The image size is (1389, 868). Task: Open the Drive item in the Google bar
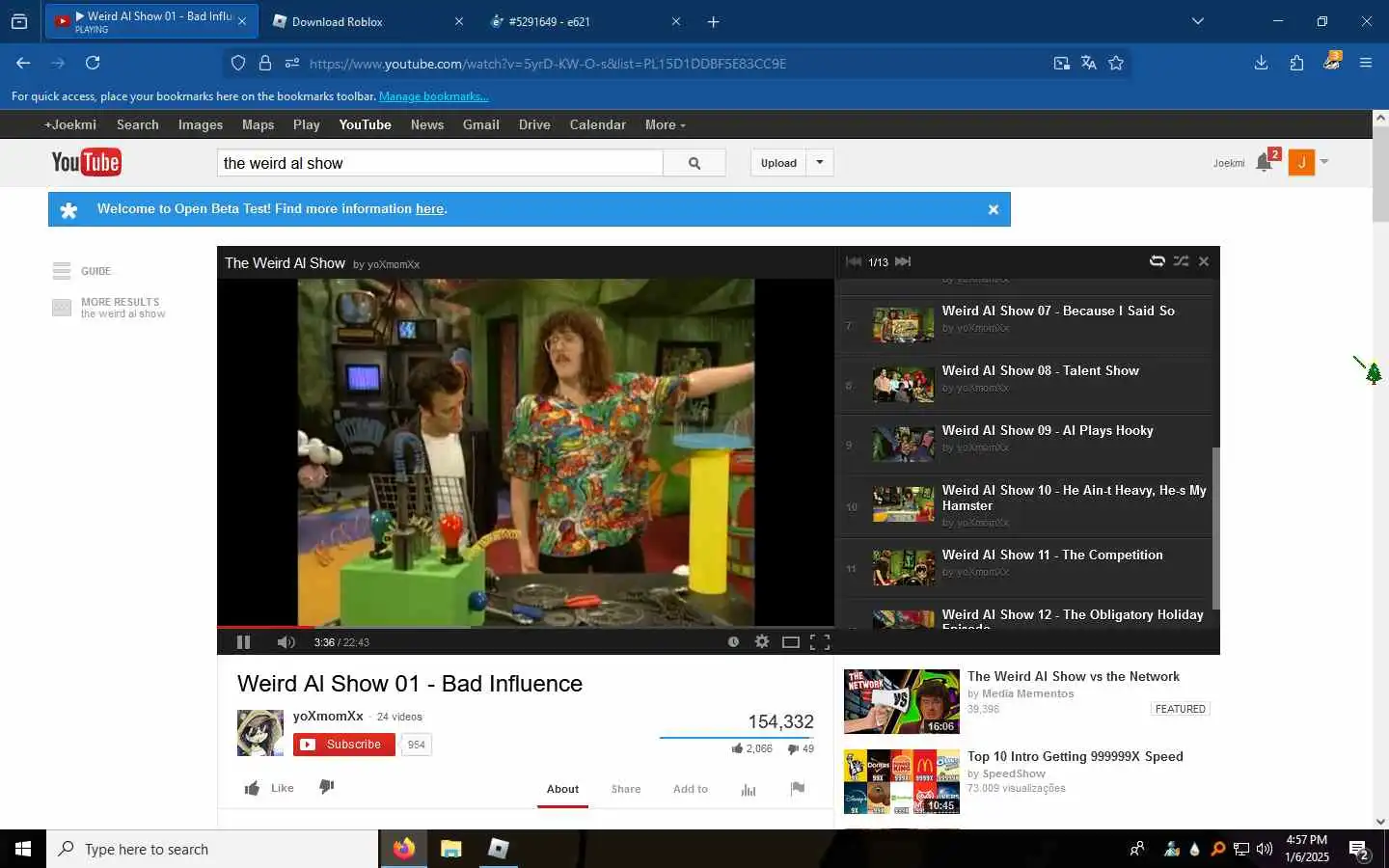(x=534, y=124)
